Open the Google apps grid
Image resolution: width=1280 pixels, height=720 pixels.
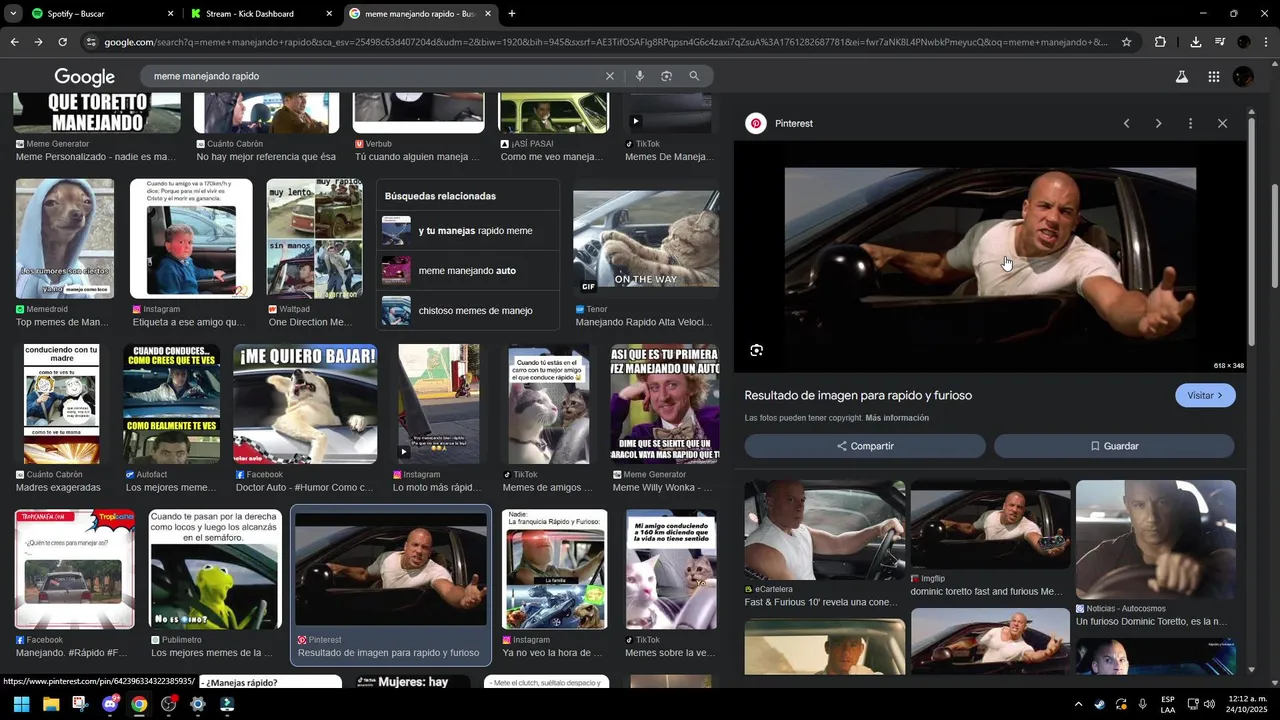click(1213, 77)
